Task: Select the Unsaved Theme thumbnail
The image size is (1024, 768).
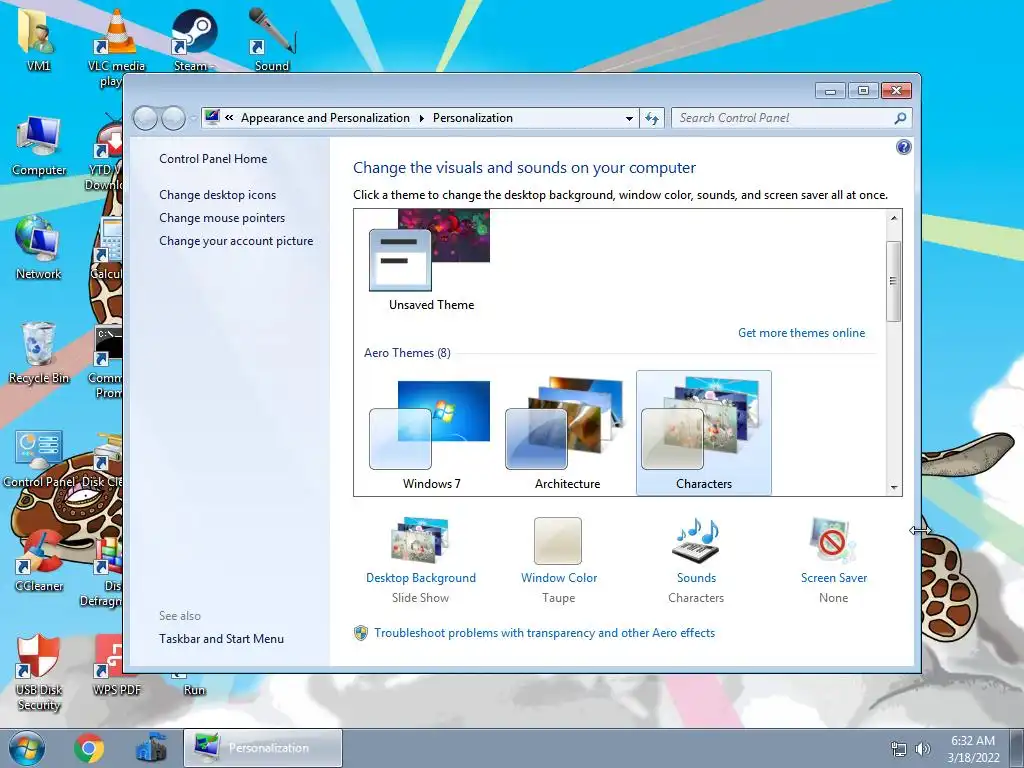Action: pos(431,261)
